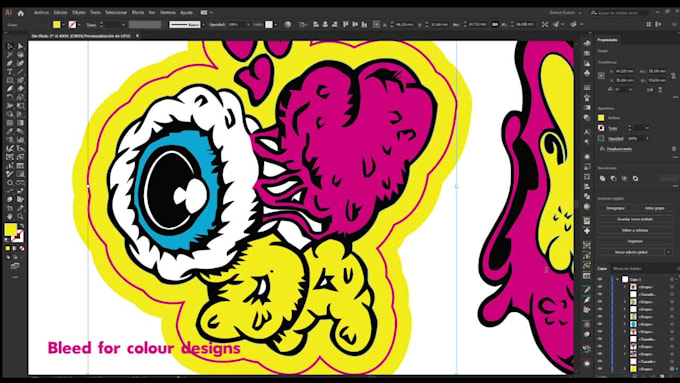Select the Magic Wand tool

pos(10,55)
